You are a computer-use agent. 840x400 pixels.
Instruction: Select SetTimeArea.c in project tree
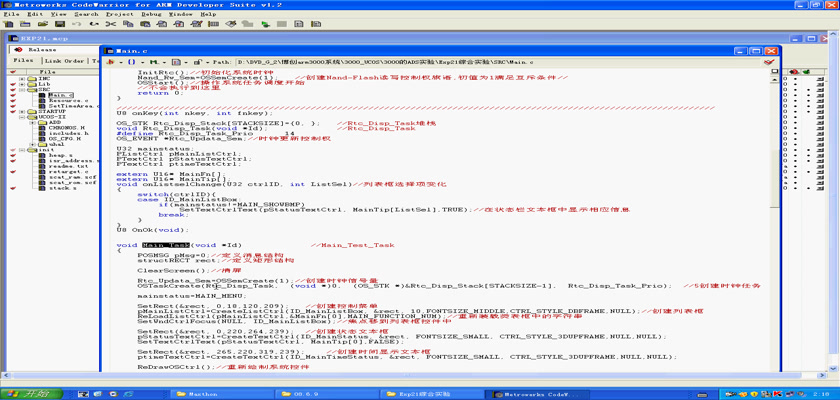(x=73, y=106)
